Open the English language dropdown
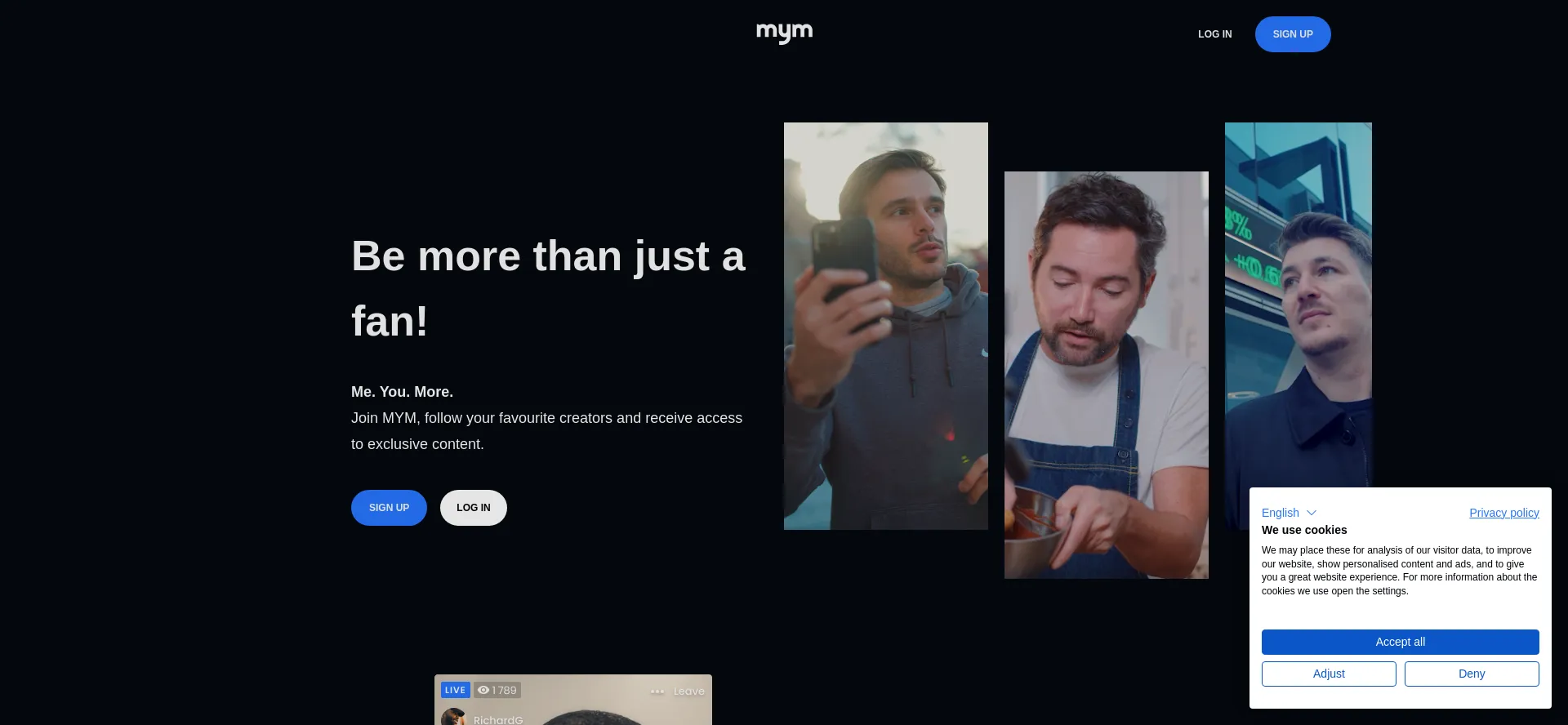This screenshot has height=725, width=1568. coord(1289,513)
